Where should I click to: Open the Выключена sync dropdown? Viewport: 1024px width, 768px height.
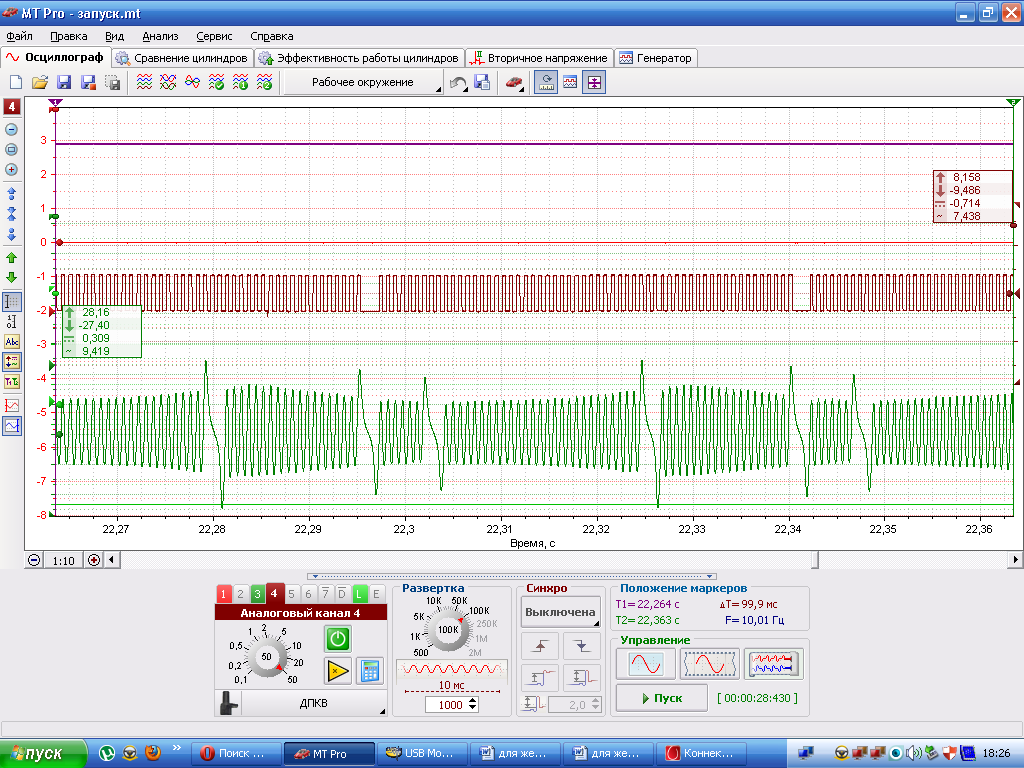pyautogui.click(x=560, y=613)
